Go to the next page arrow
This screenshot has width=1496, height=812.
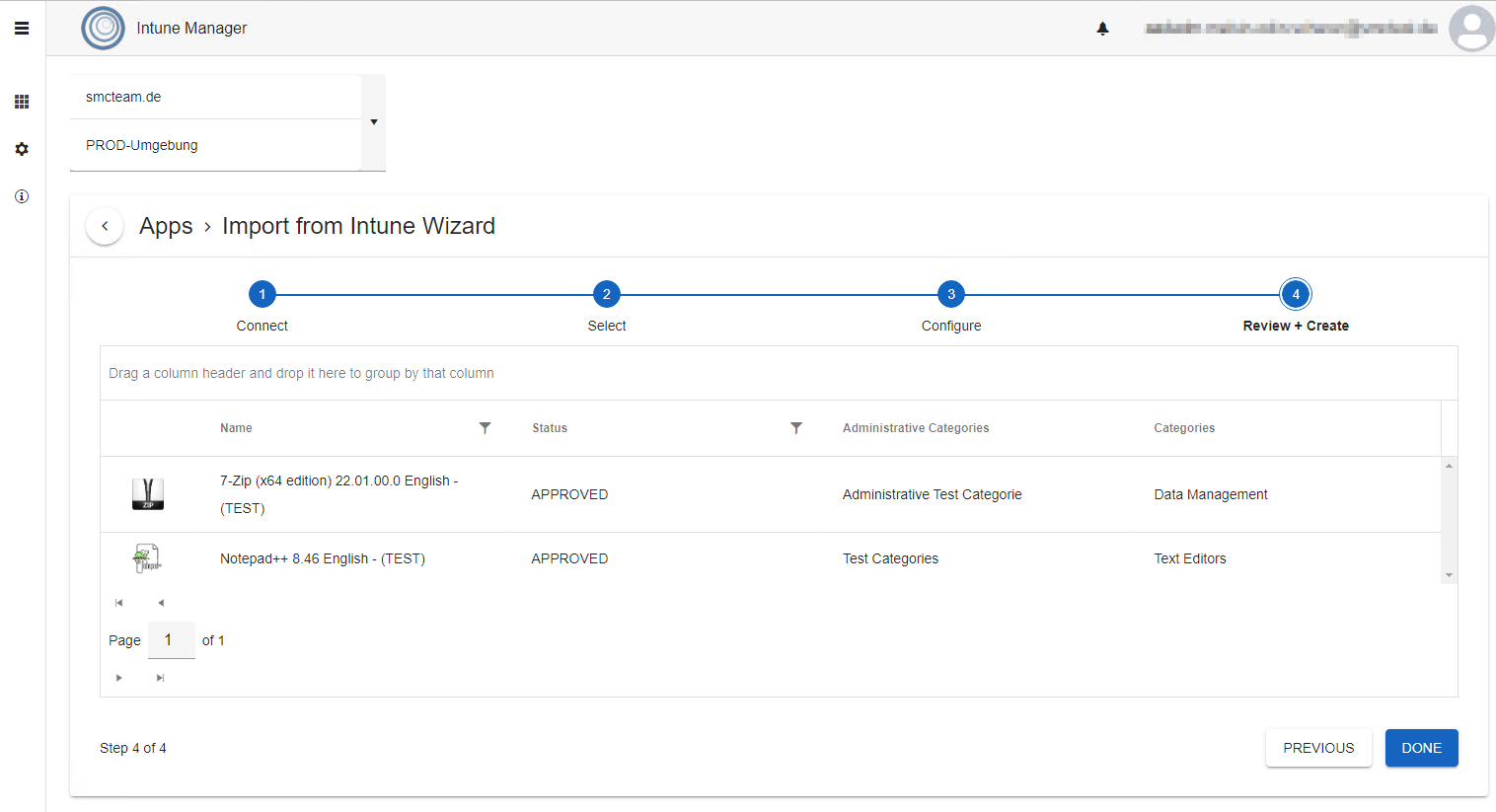(119, 678)
